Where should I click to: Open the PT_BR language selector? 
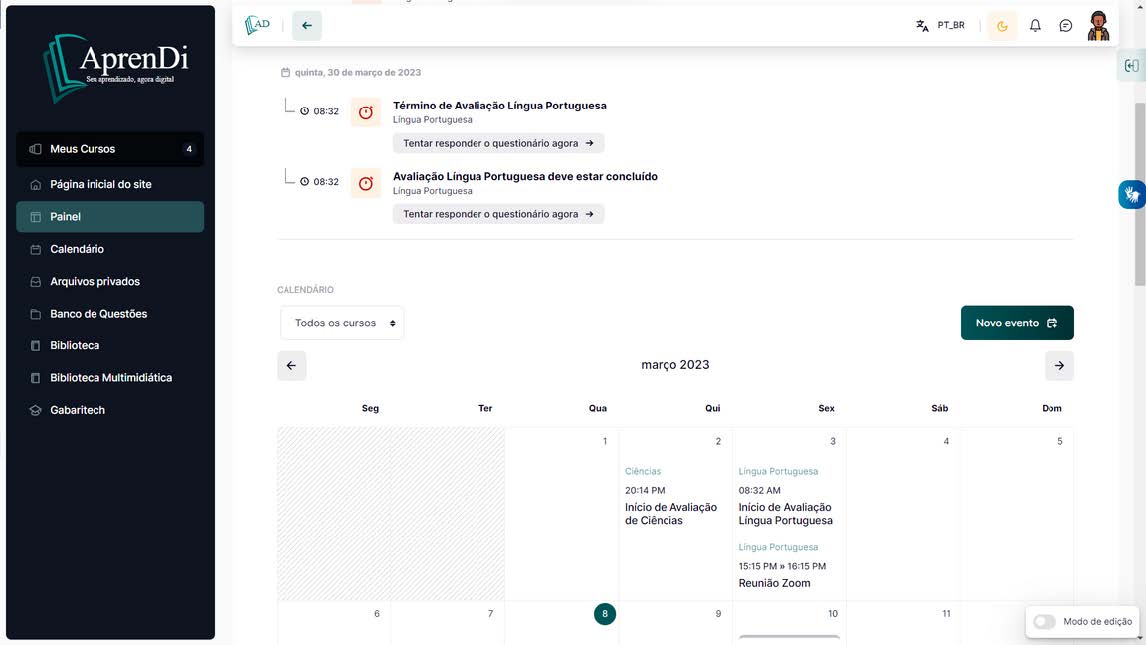point(941,26)
